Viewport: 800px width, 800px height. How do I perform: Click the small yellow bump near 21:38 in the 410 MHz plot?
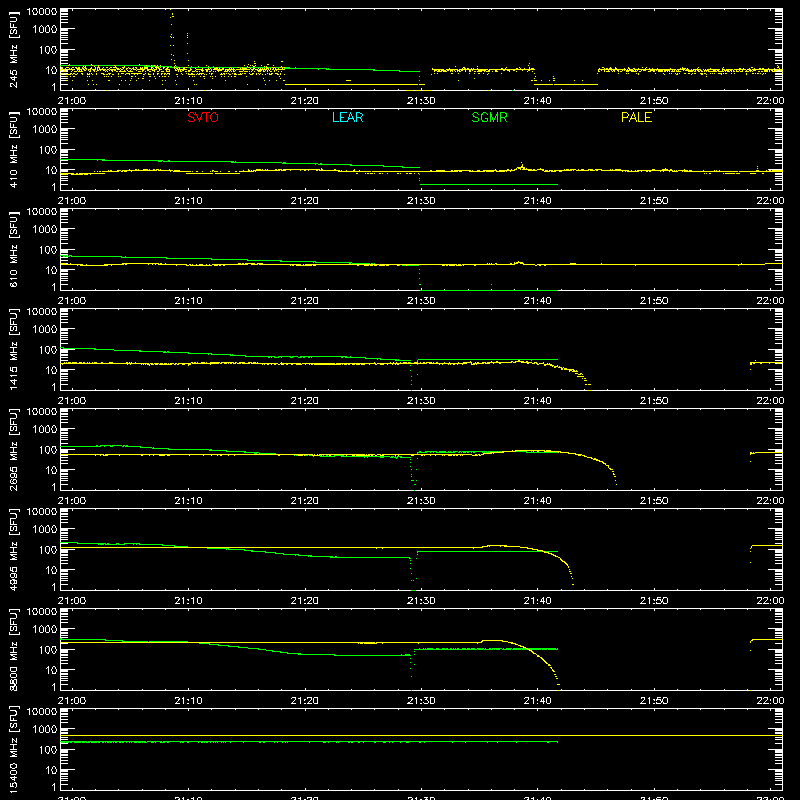coord(521,166)
